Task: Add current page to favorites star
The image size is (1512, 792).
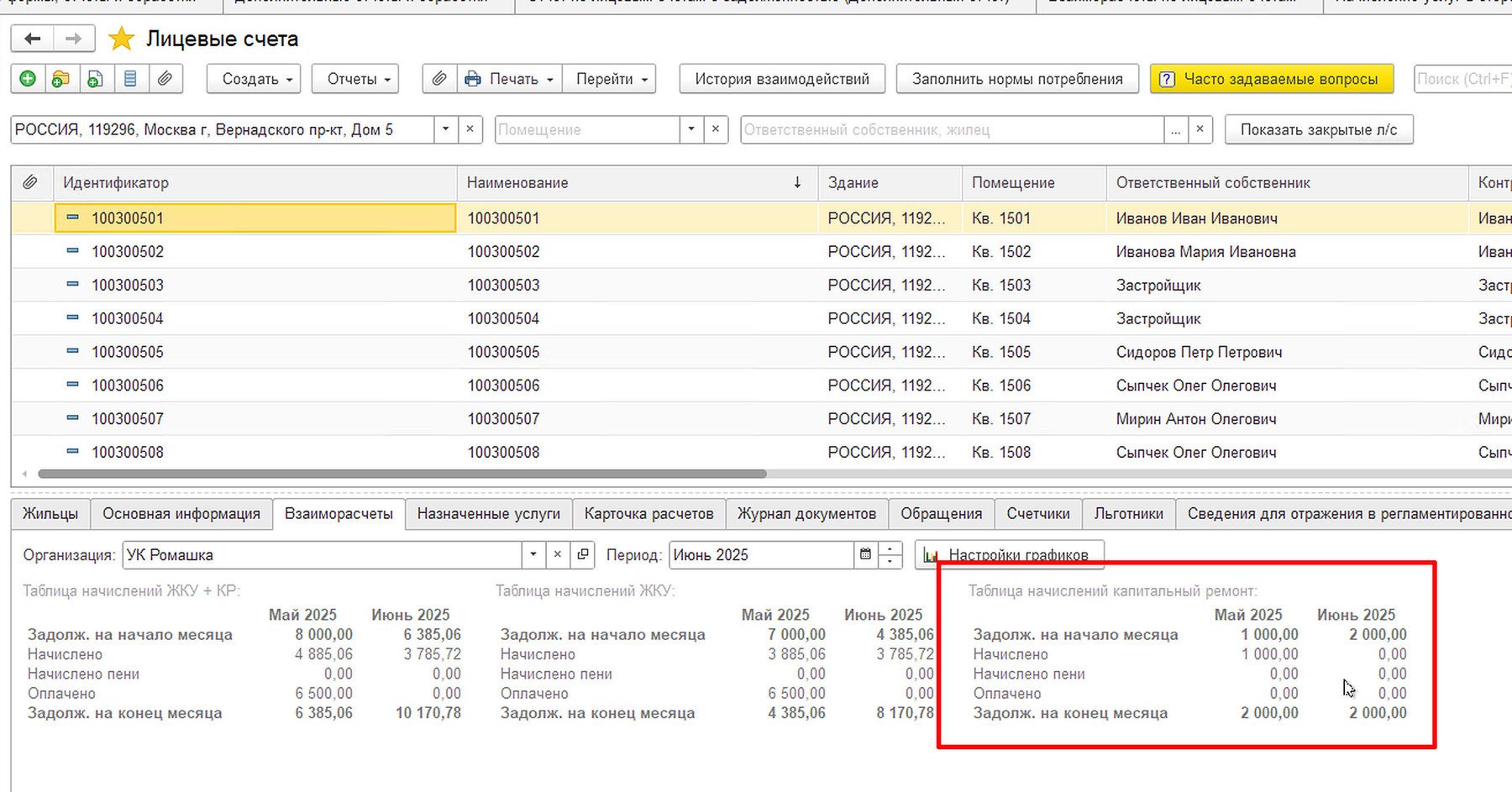Action: pyautogui.click(x=122, y=39)
